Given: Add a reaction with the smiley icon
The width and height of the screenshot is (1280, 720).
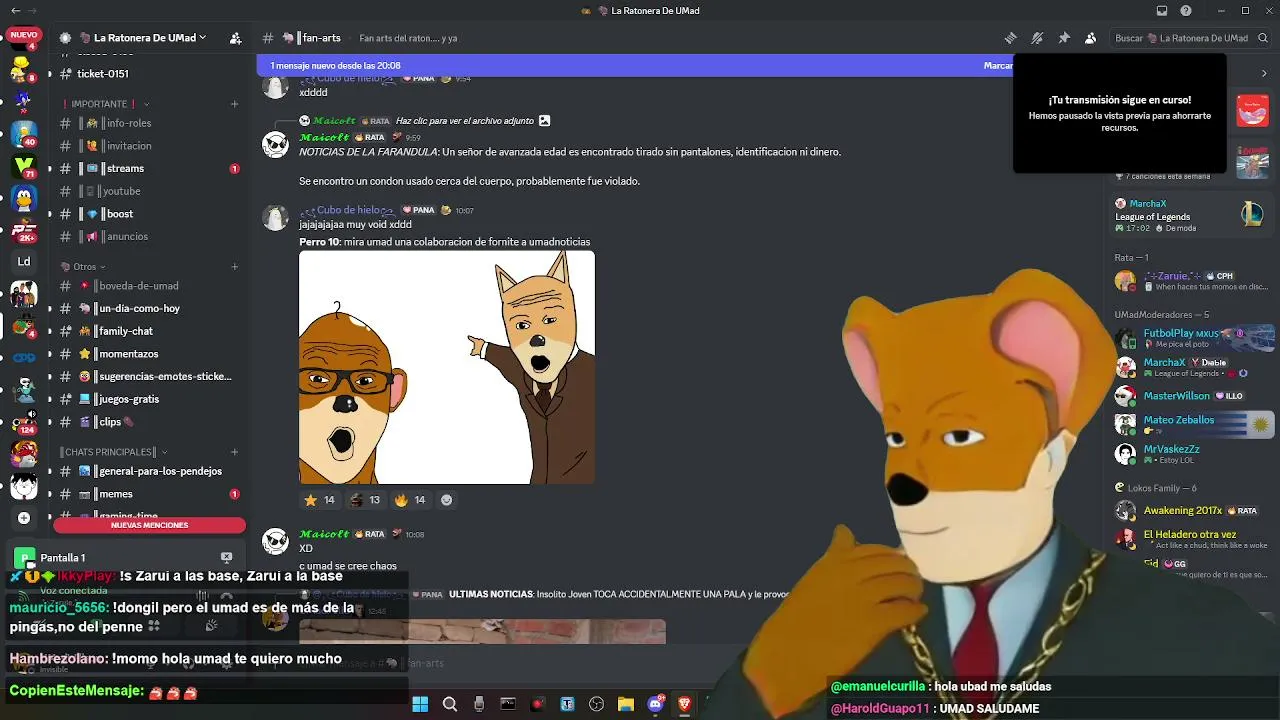Looking at the screenshot, I should [x=447, y=500].
